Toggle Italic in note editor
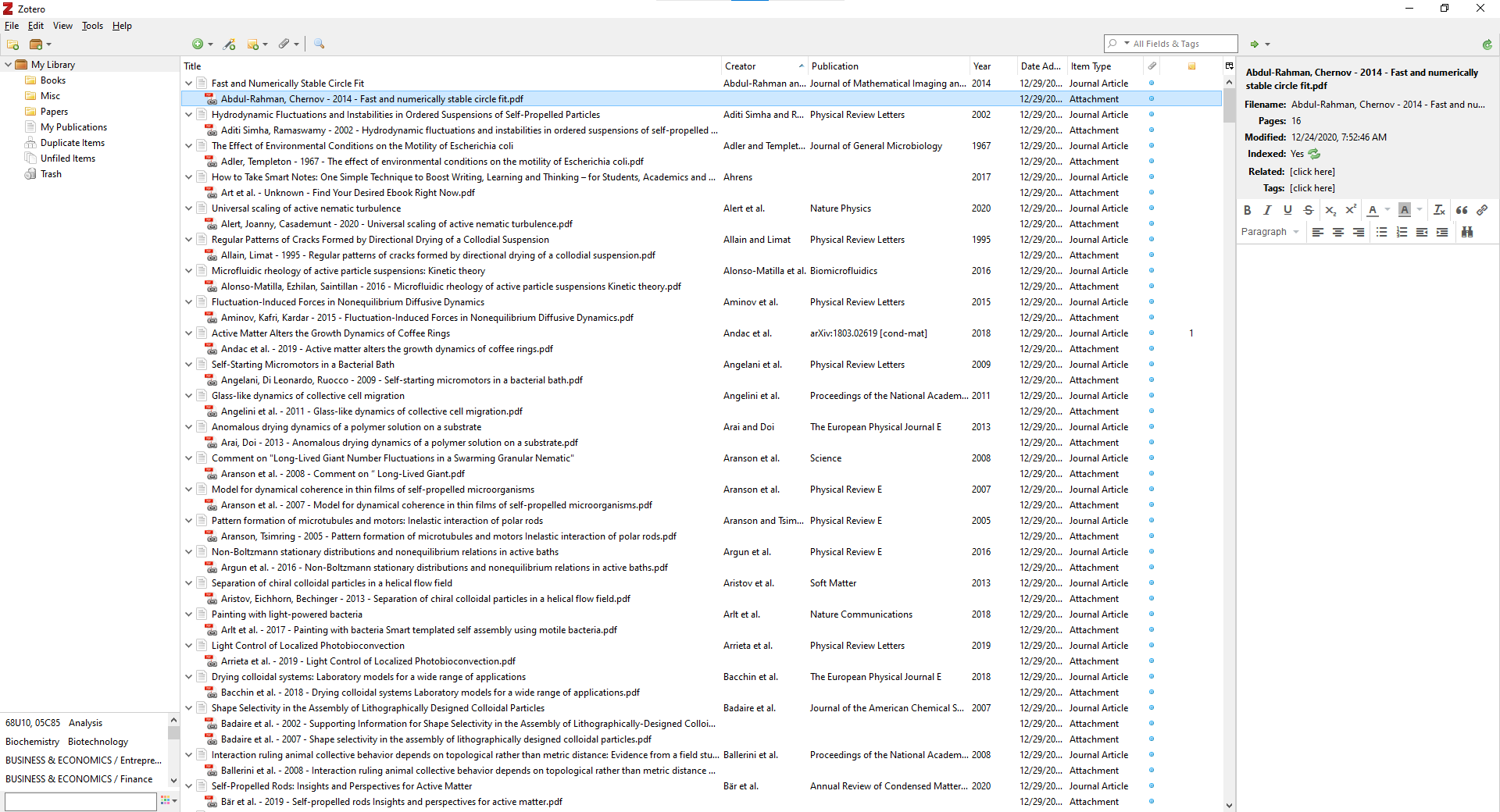The height and width of the screenshot is (812, 1500). tap(1268, 210)
